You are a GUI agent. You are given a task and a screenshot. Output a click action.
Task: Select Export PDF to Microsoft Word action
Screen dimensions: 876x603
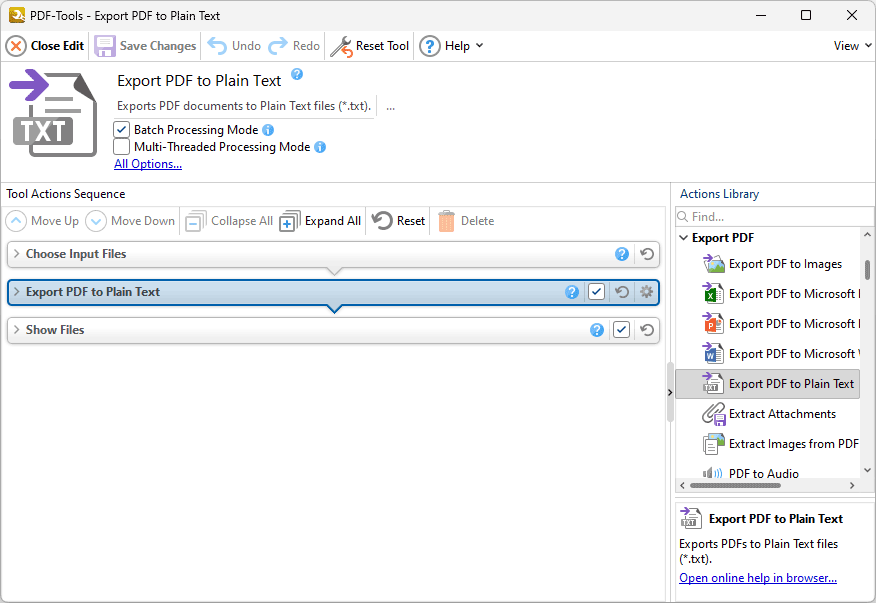click(x=790, y=353)
